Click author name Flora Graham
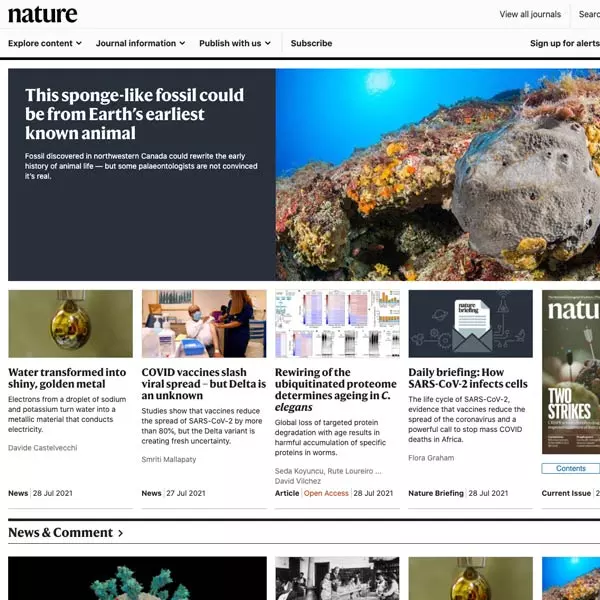600x600 pixels. click(431, 458)
